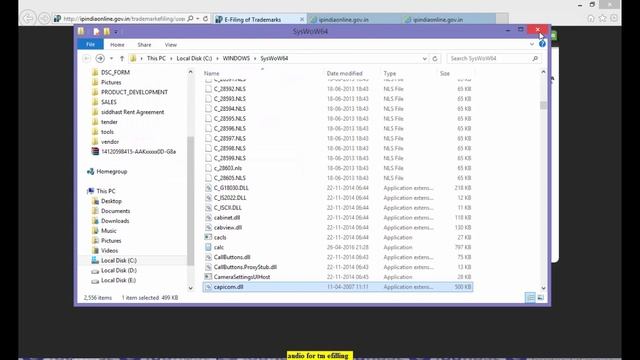Open Explorer help question mark icon
This screenshot has height=360, width=640.
tap(542, 44)
